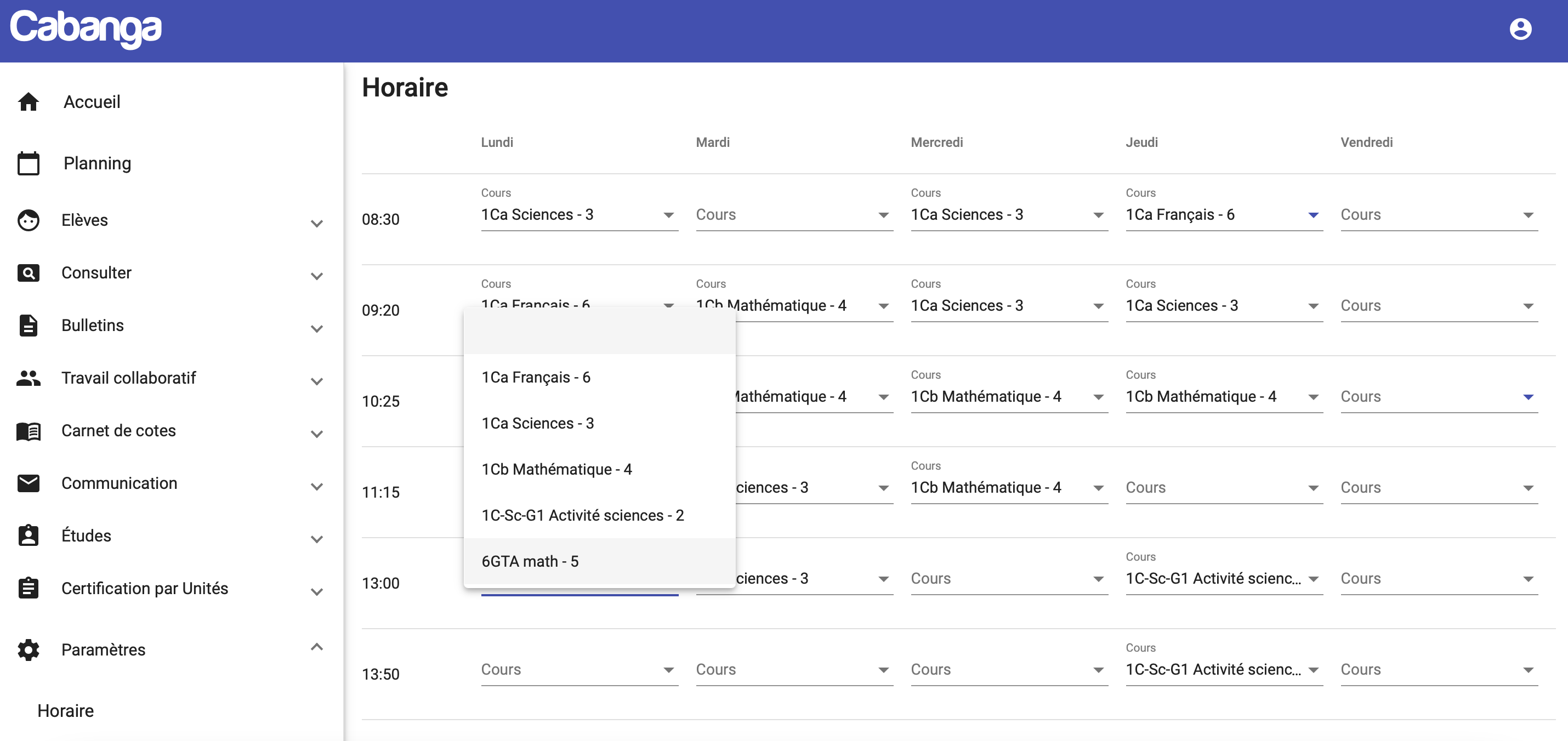This screenshot has width=1568, height=741.
Task: Click the Bulletins document icon
Action: pos(28,326)
